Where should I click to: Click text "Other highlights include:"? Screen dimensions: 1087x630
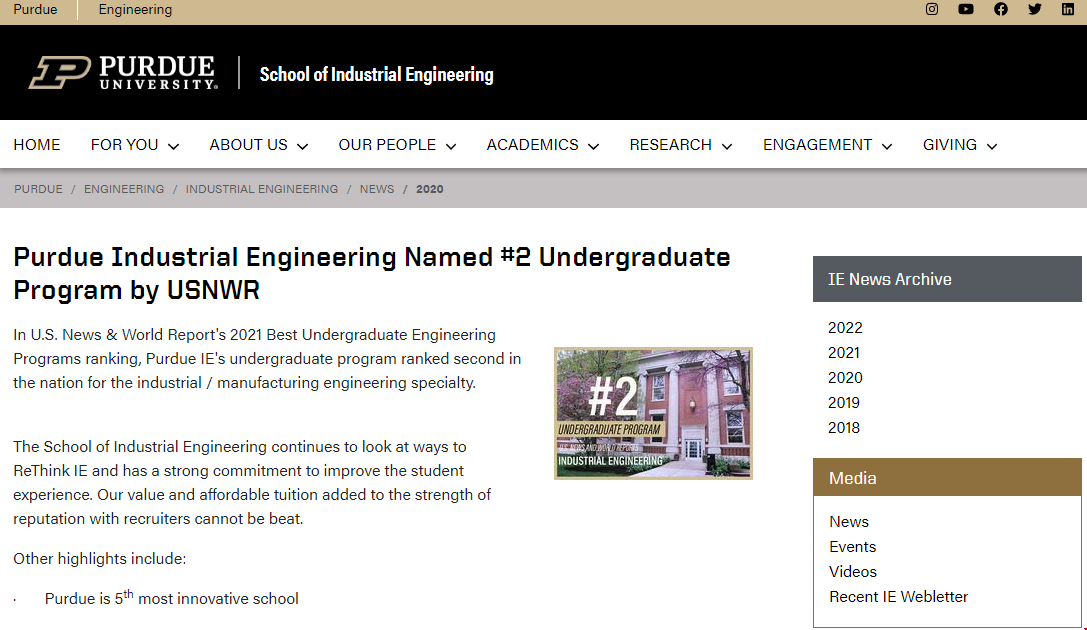click(100, 559)
